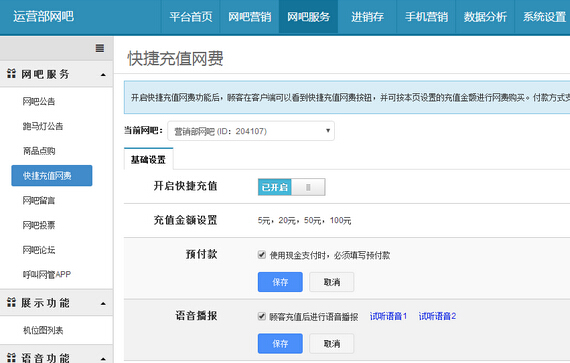
Task: Open 网吧论坛 in the sidebar
Action: click(x=39, y=250)
